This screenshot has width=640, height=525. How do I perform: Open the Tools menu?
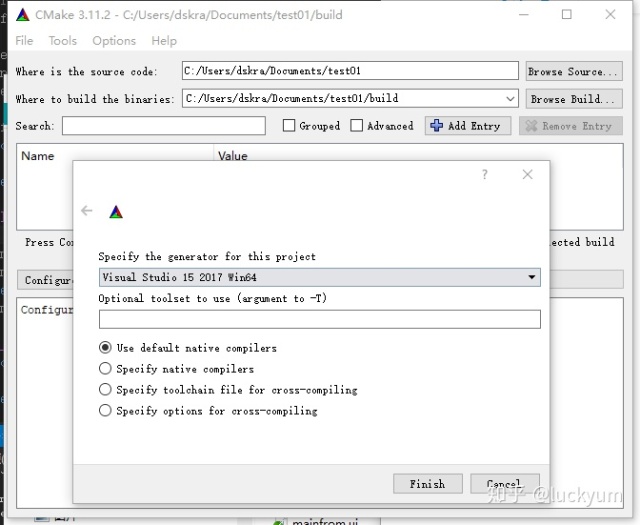pyautogui.click(x=62, y=41)
